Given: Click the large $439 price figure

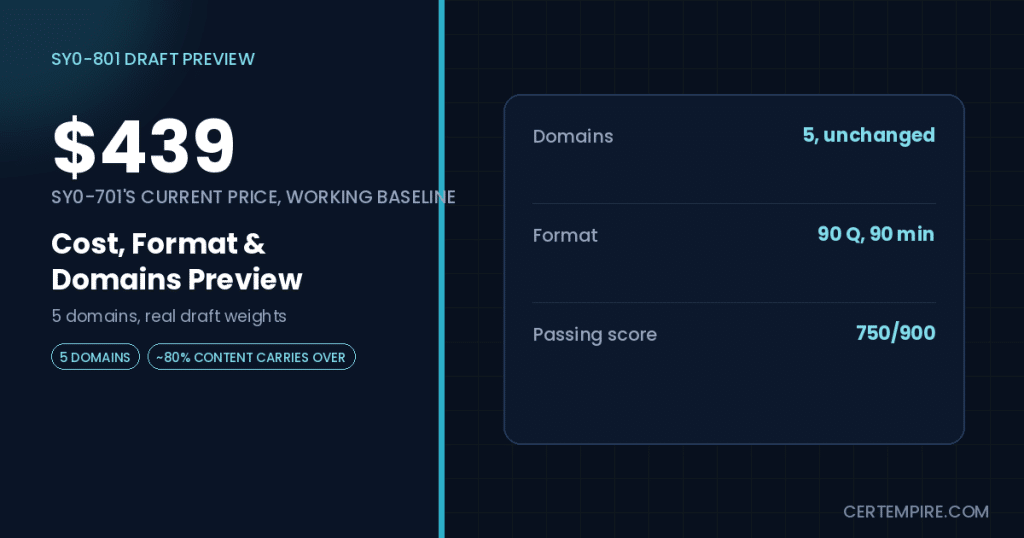Looking at the screenshot, I should click(144, 147).
